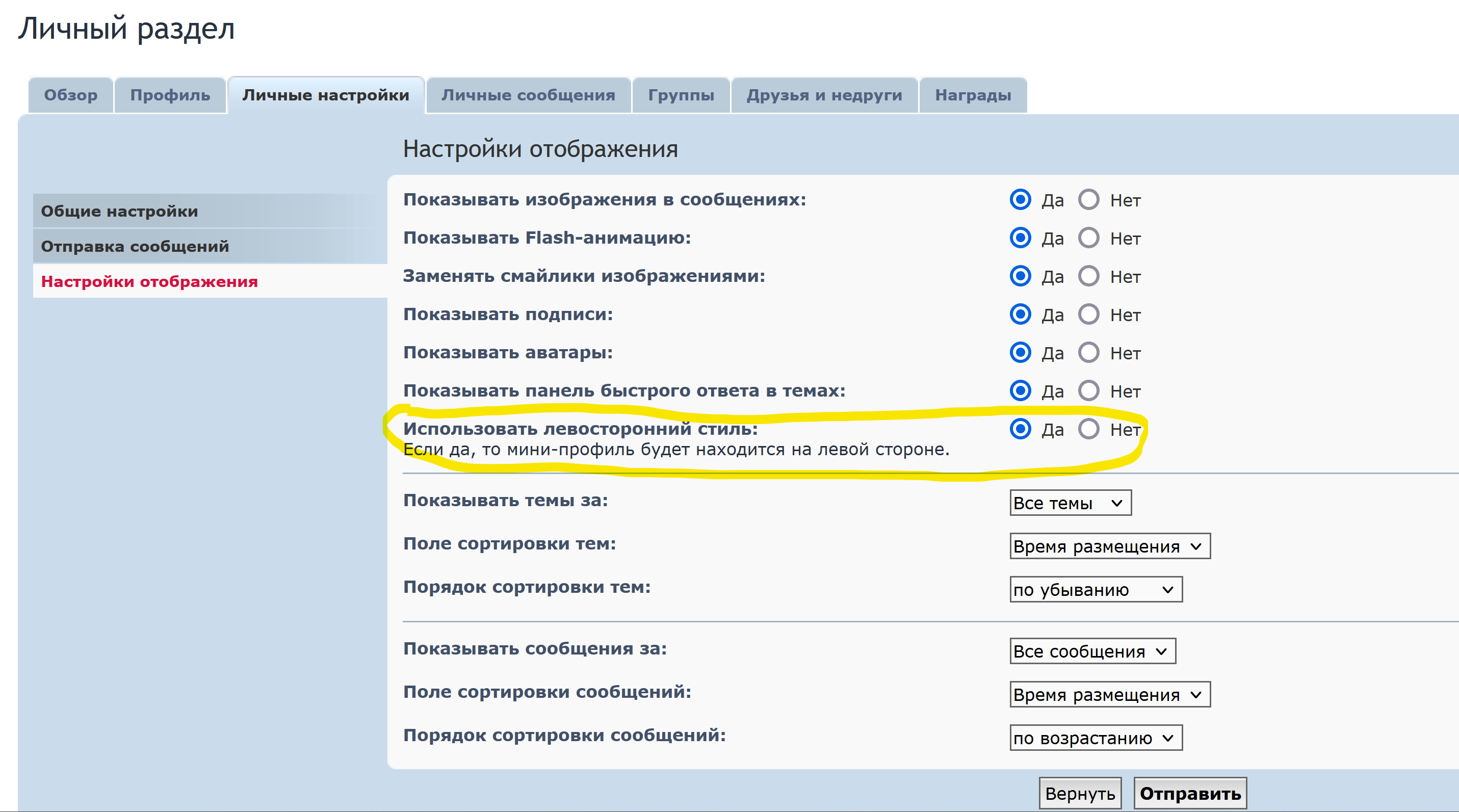1459x812 pixels.
Task: Choose Нет for showing avatars
Action: point(1088,353)
